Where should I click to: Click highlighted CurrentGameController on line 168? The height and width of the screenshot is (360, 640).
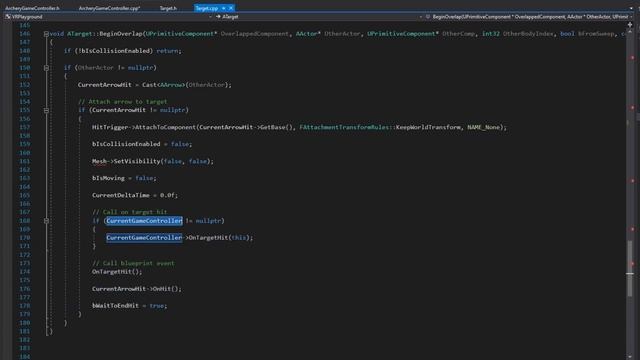tap(144, 221)
